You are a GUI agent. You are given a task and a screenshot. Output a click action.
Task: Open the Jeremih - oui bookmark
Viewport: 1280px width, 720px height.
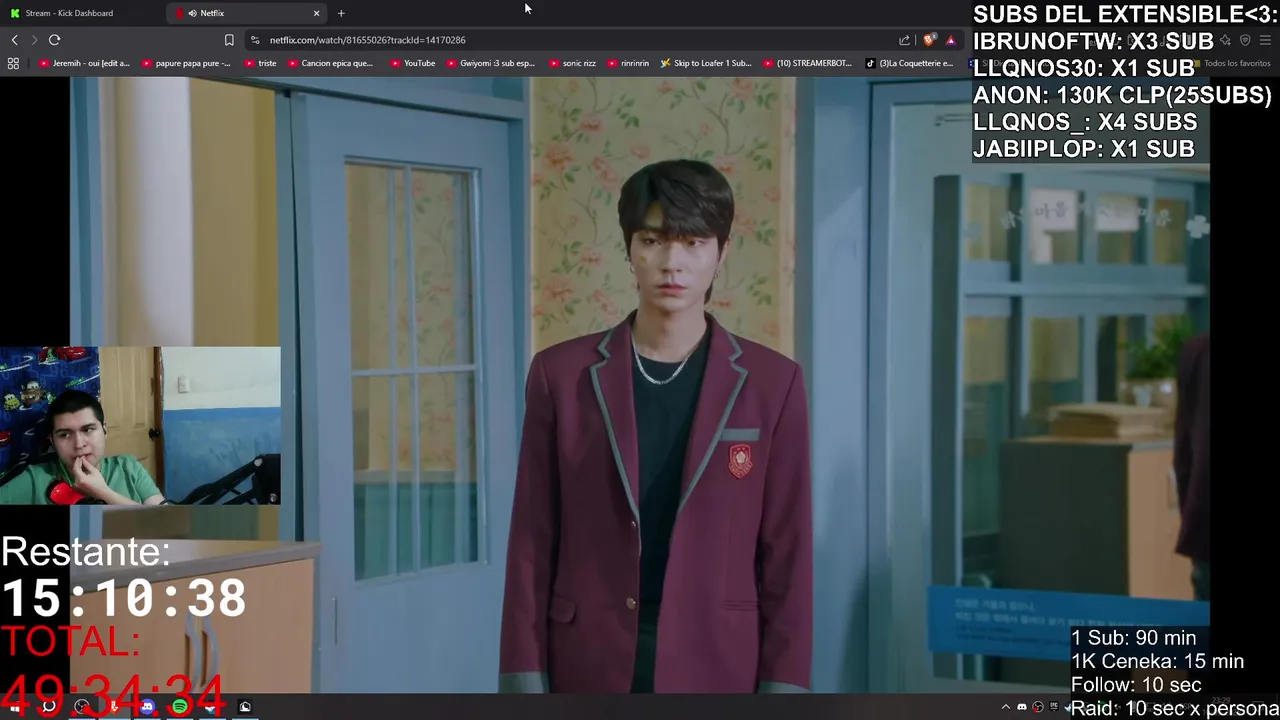click(84, 63)
